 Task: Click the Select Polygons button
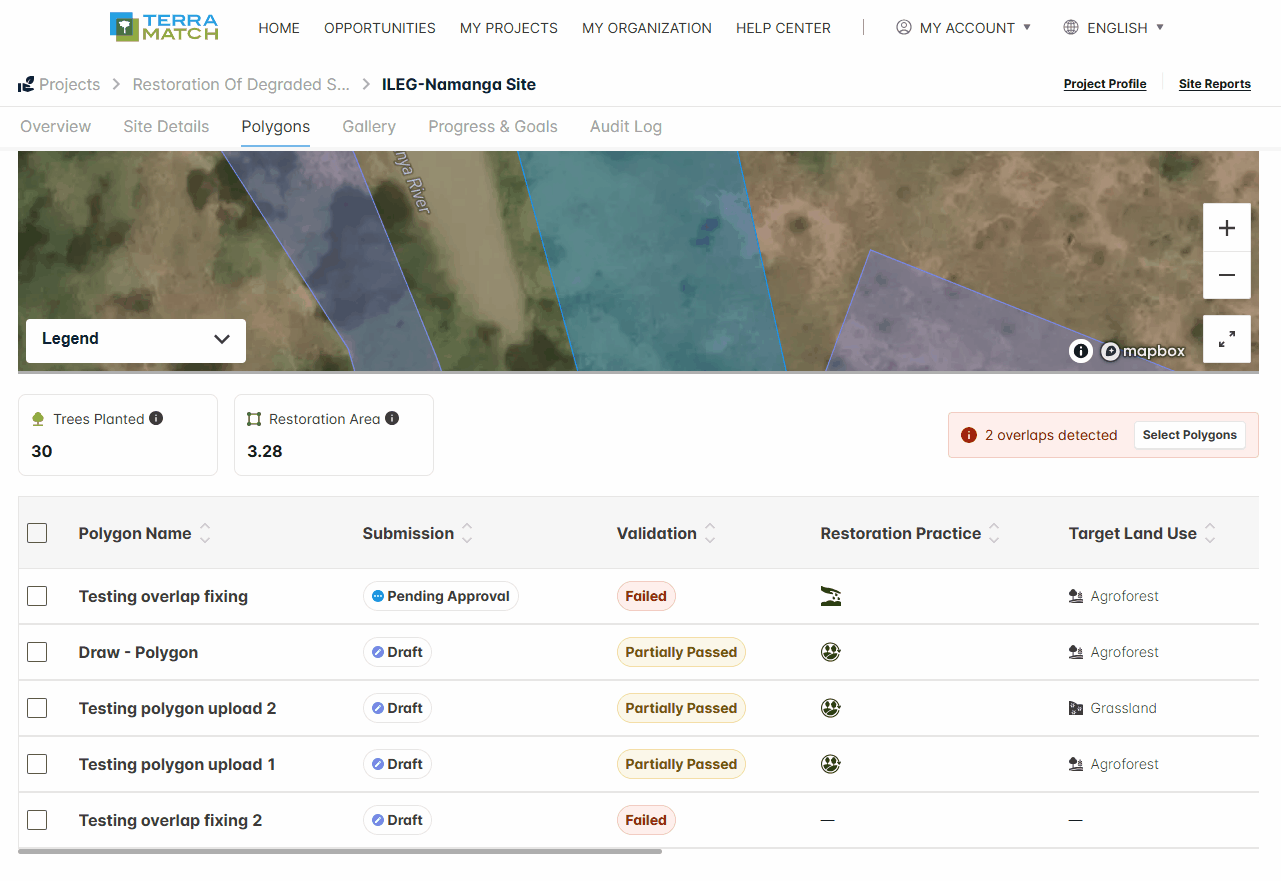click(x=1190, y=435)
